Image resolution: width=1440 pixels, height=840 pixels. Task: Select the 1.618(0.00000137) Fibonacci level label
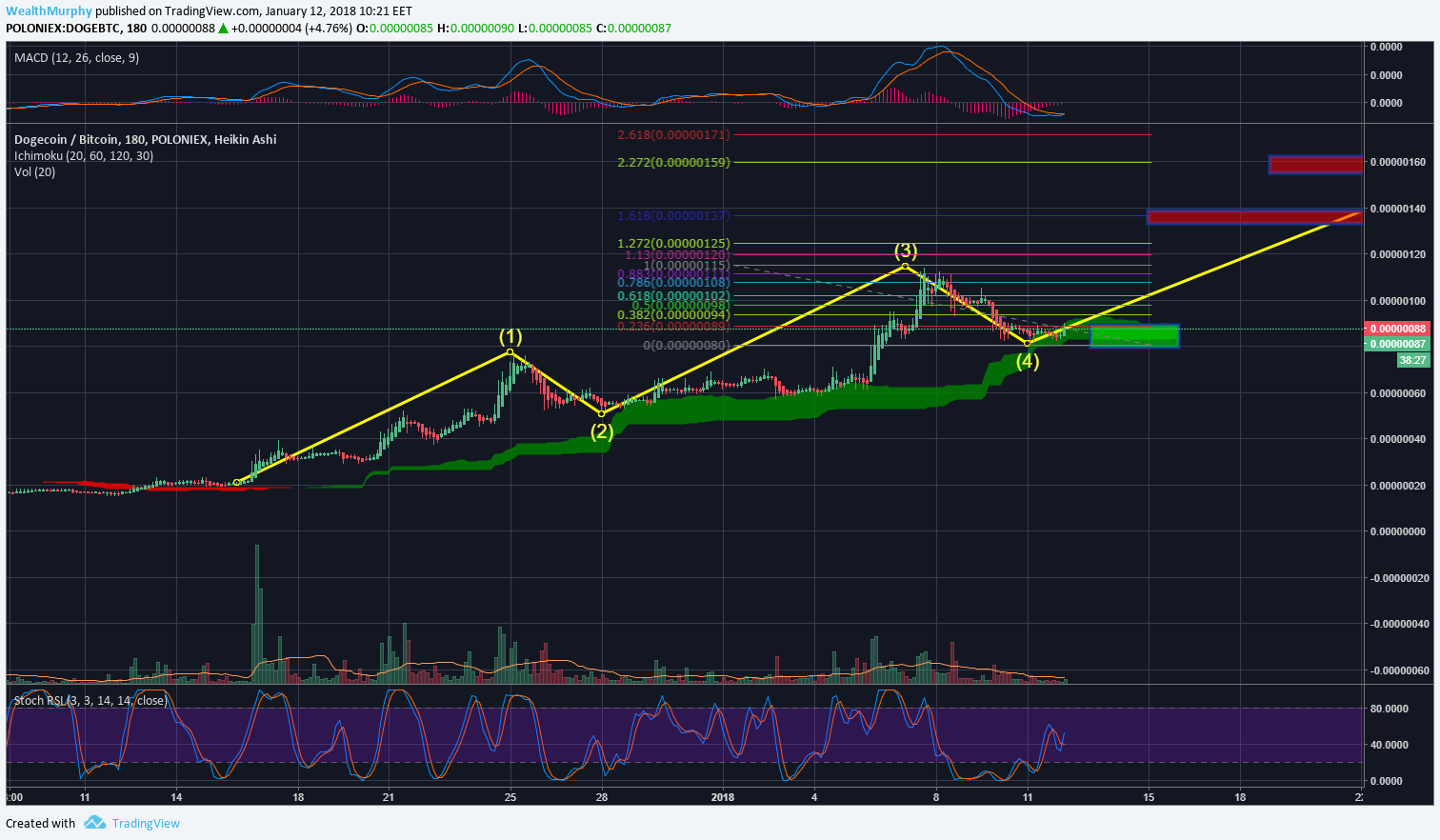673,216
